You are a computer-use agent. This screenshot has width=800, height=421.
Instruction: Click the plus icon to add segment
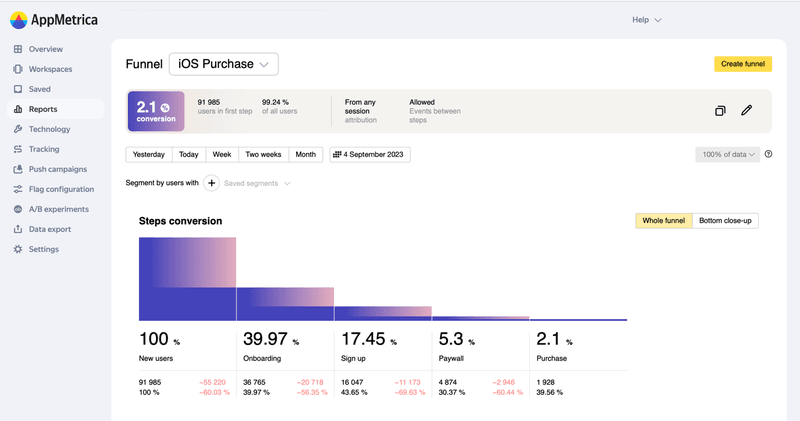(x=212, y=183)
